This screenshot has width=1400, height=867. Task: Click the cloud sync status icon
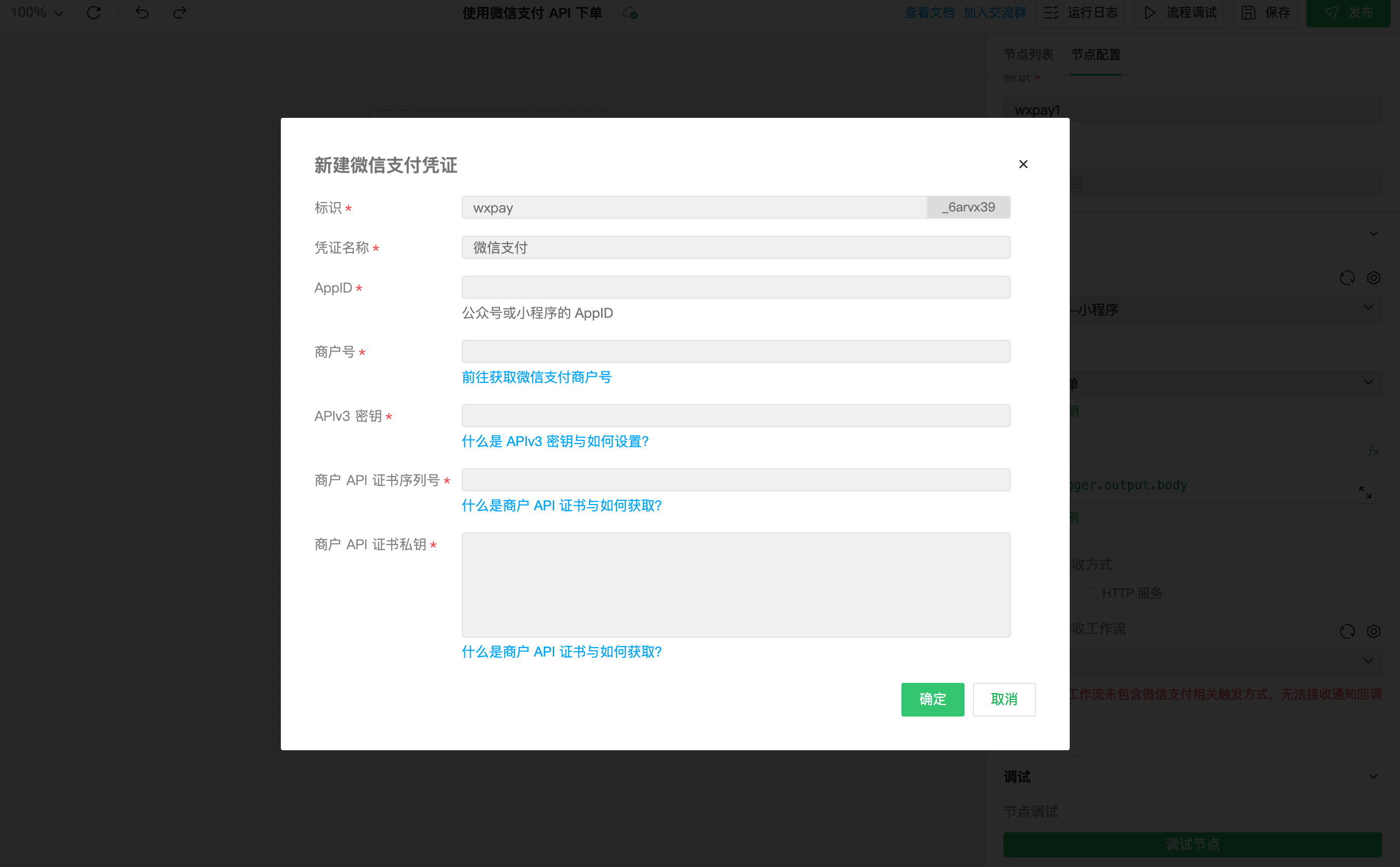630,13
